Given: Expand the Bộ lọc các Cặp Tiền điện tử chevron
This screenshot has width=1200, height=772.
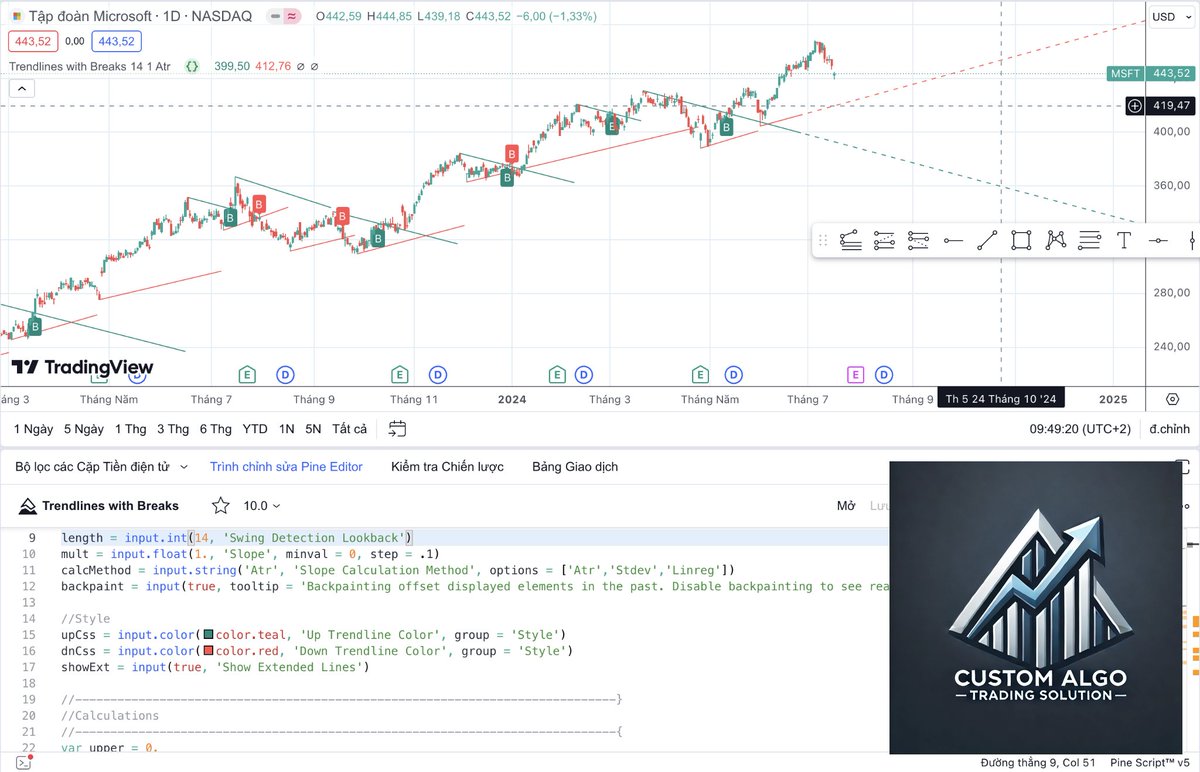Looking at the screenshot, I should coord(185,467).
